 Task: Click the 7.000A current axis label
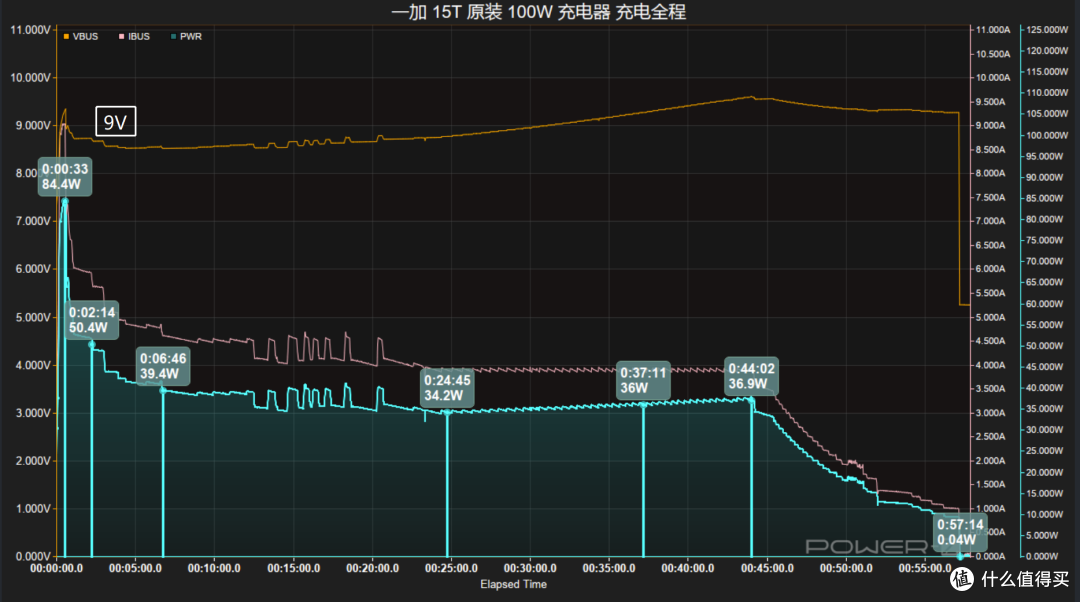[x=990, y=221]
